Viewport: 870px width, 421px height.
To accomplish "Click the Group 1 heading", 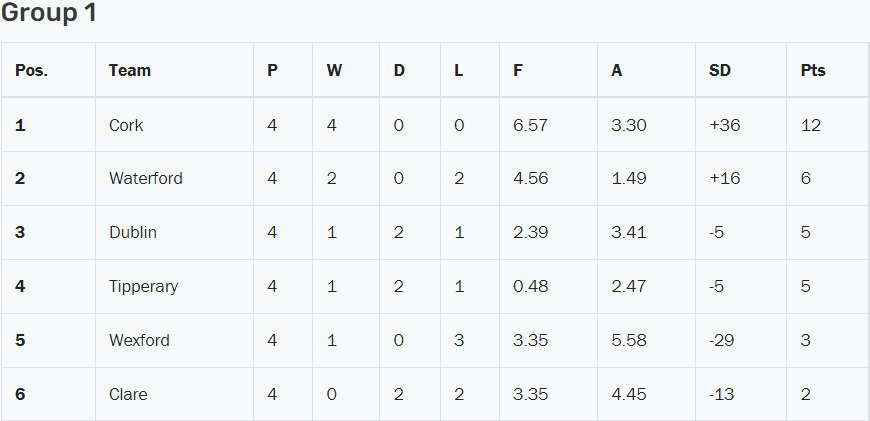I will coord(49,14).
